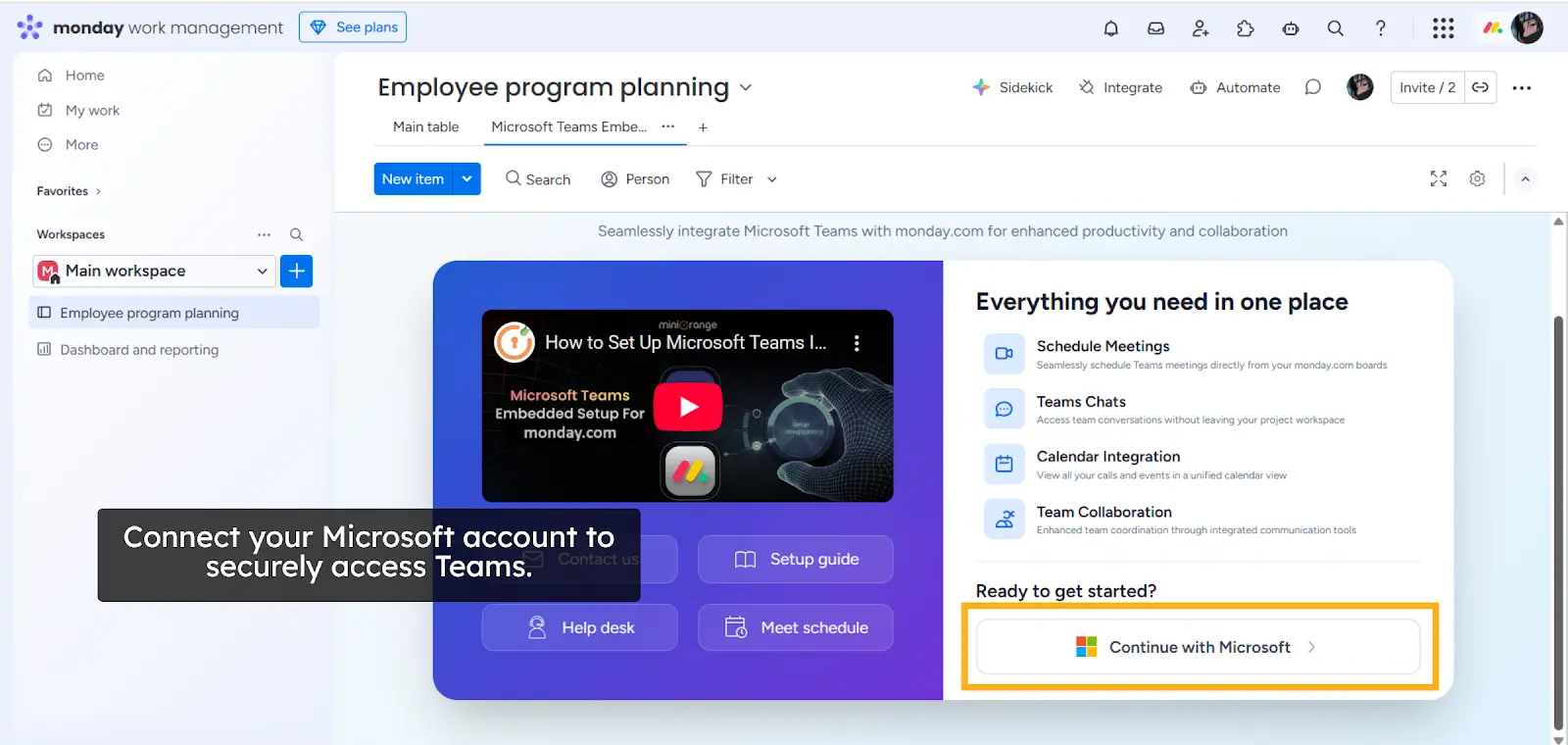
Task: Open view settings gear icon
Action: [x=1477, y=178]
